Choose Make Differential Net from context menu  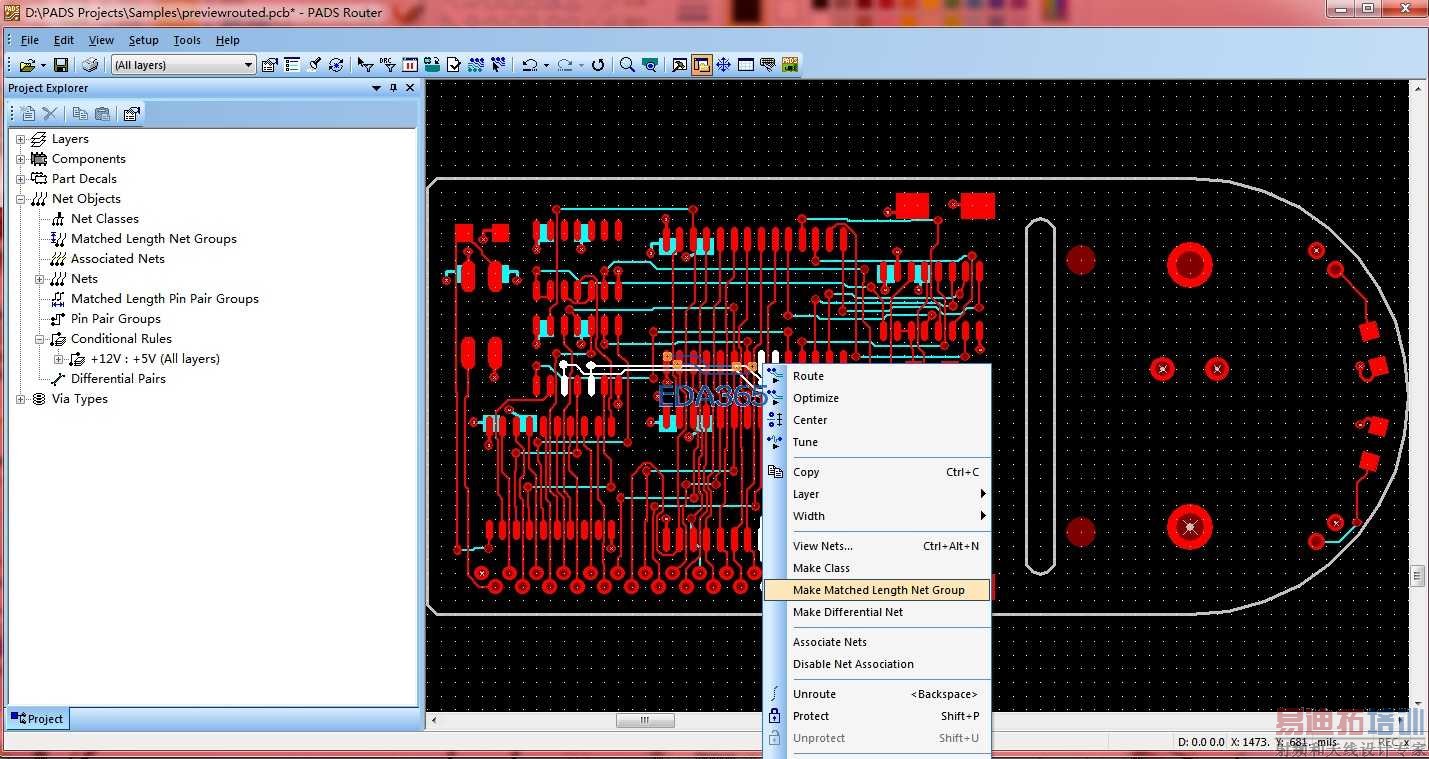847,612
